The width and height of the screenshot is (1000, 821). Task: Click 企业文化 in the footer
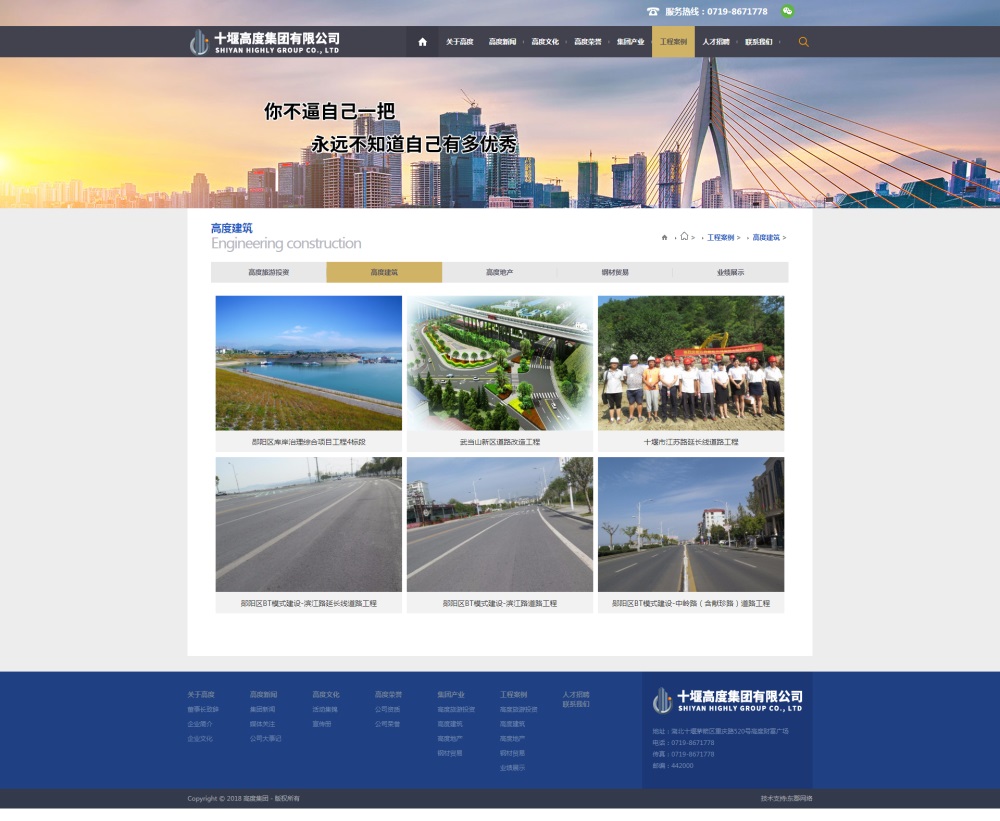(200, 739)
